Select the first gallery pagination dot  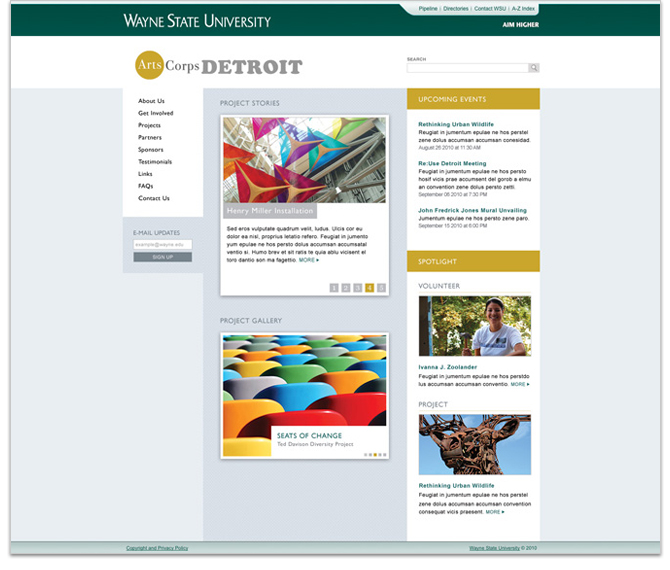pyautogui.click(x=365, y=455)
